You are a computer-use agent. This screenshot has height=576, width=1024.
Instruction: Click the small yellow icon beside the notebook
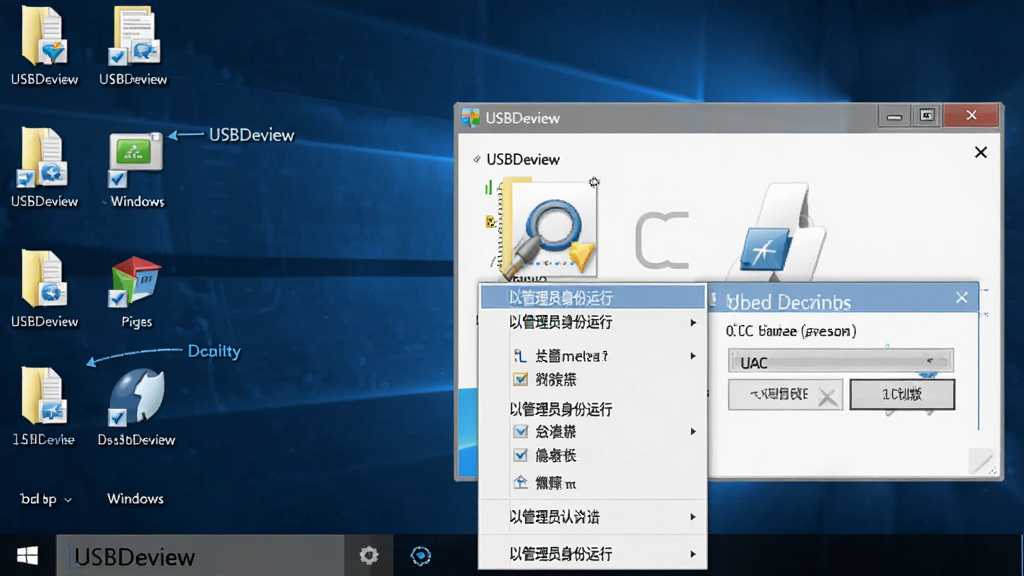click(x=490, y=222)
